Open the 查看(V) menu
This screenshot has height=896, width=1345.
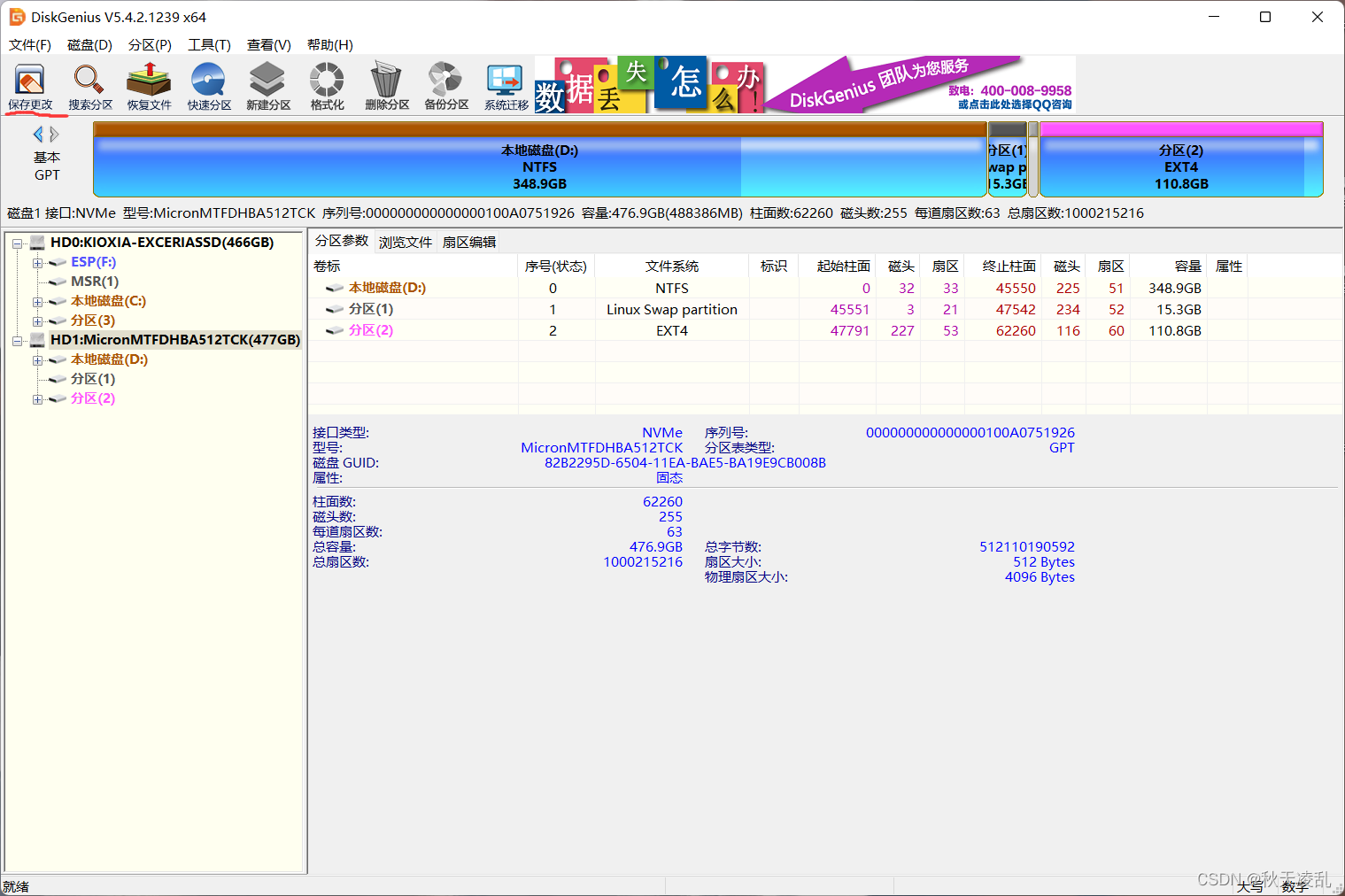(x=269, y=45)
